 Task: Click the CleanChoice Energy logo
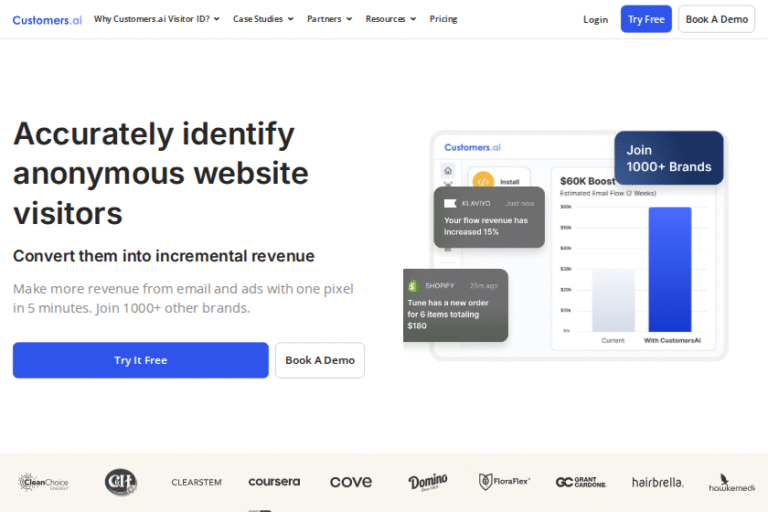click(43, 482)
